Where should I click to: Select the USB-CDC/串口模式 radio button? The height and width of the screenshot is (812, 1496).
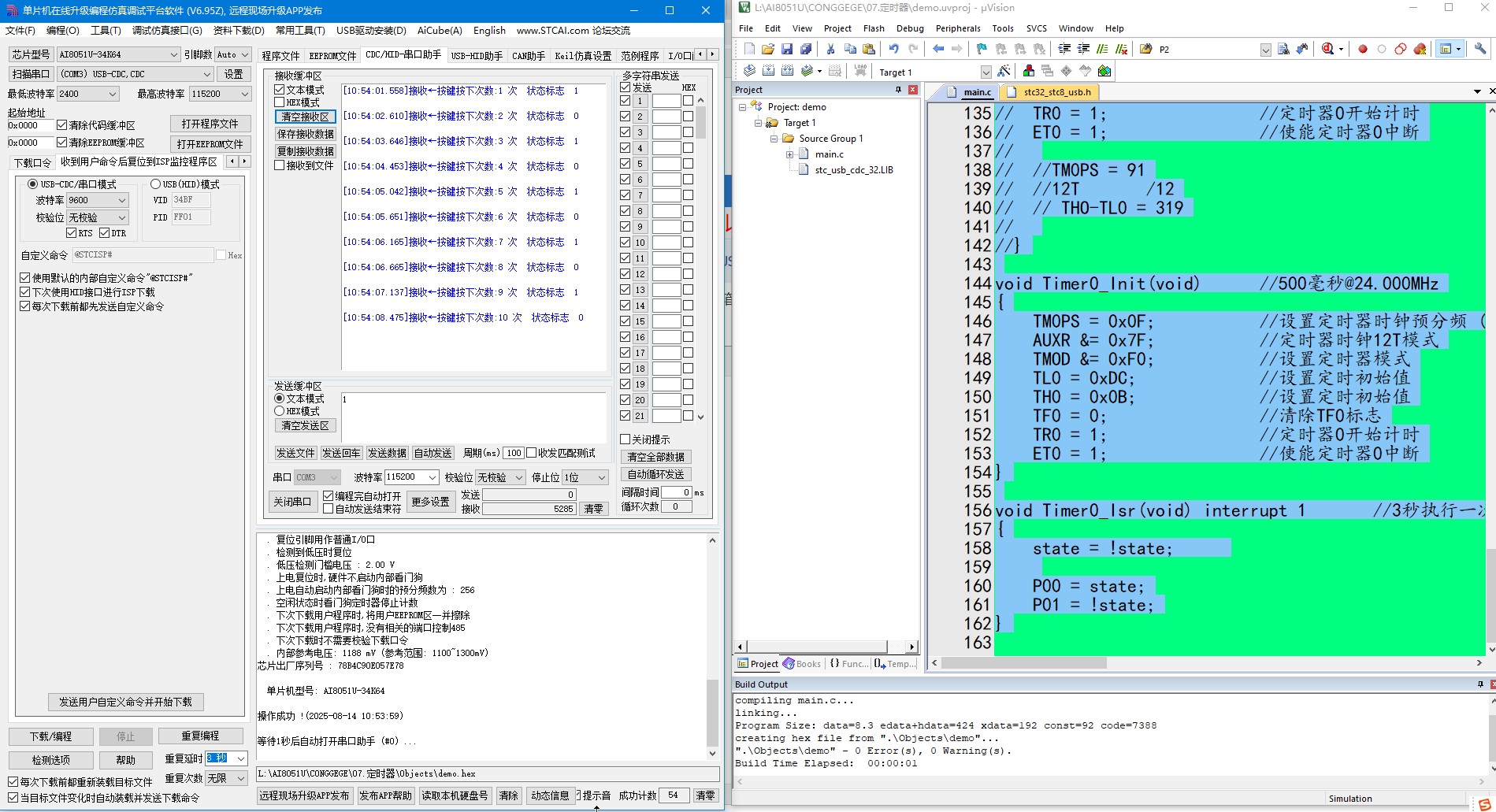tap(32, 184)
